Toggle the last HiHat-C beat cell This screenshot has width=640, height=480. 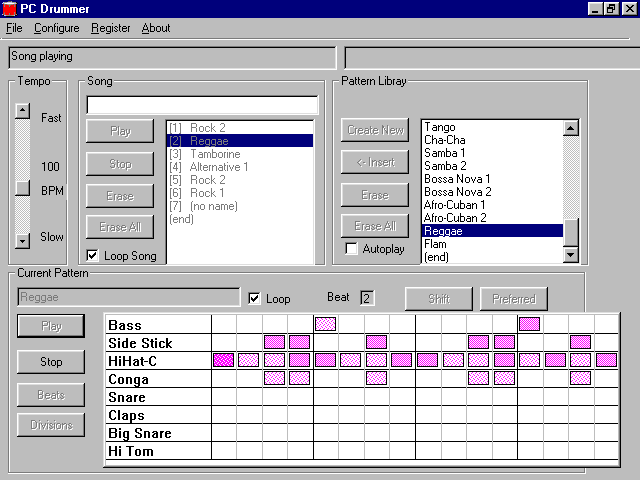(606, 360)
